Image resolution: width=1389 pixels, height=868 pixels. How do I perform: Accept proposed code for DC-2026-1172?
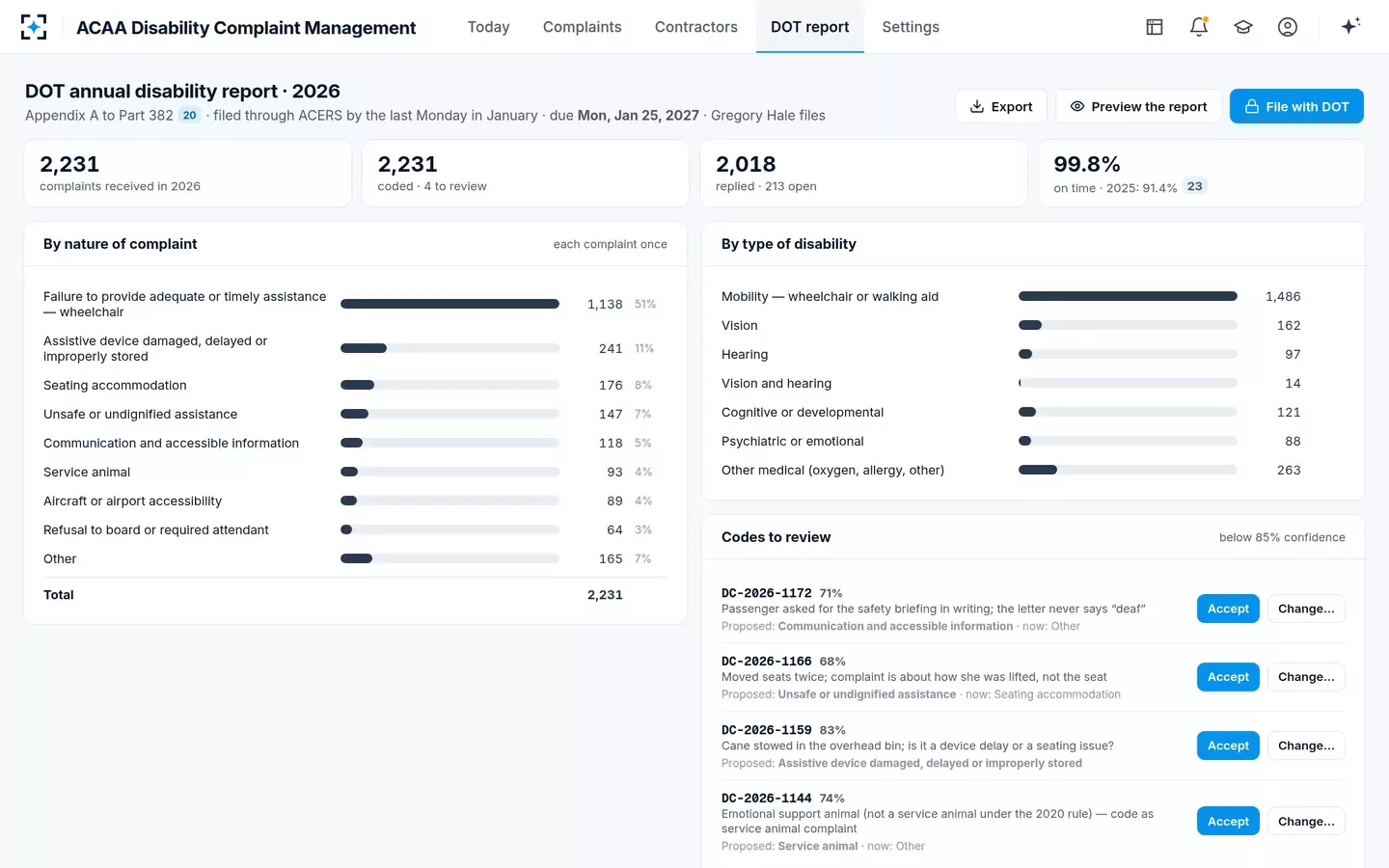[x=1228, y=609]
